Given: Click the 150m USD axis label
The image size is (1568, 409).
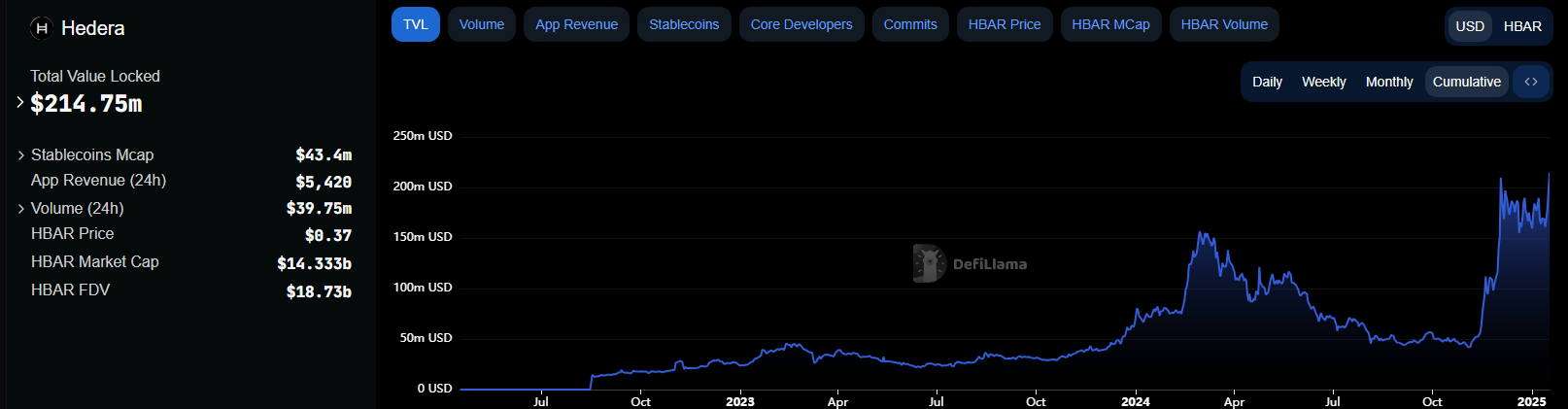Looking at the screenshot, I should [423, 237].
